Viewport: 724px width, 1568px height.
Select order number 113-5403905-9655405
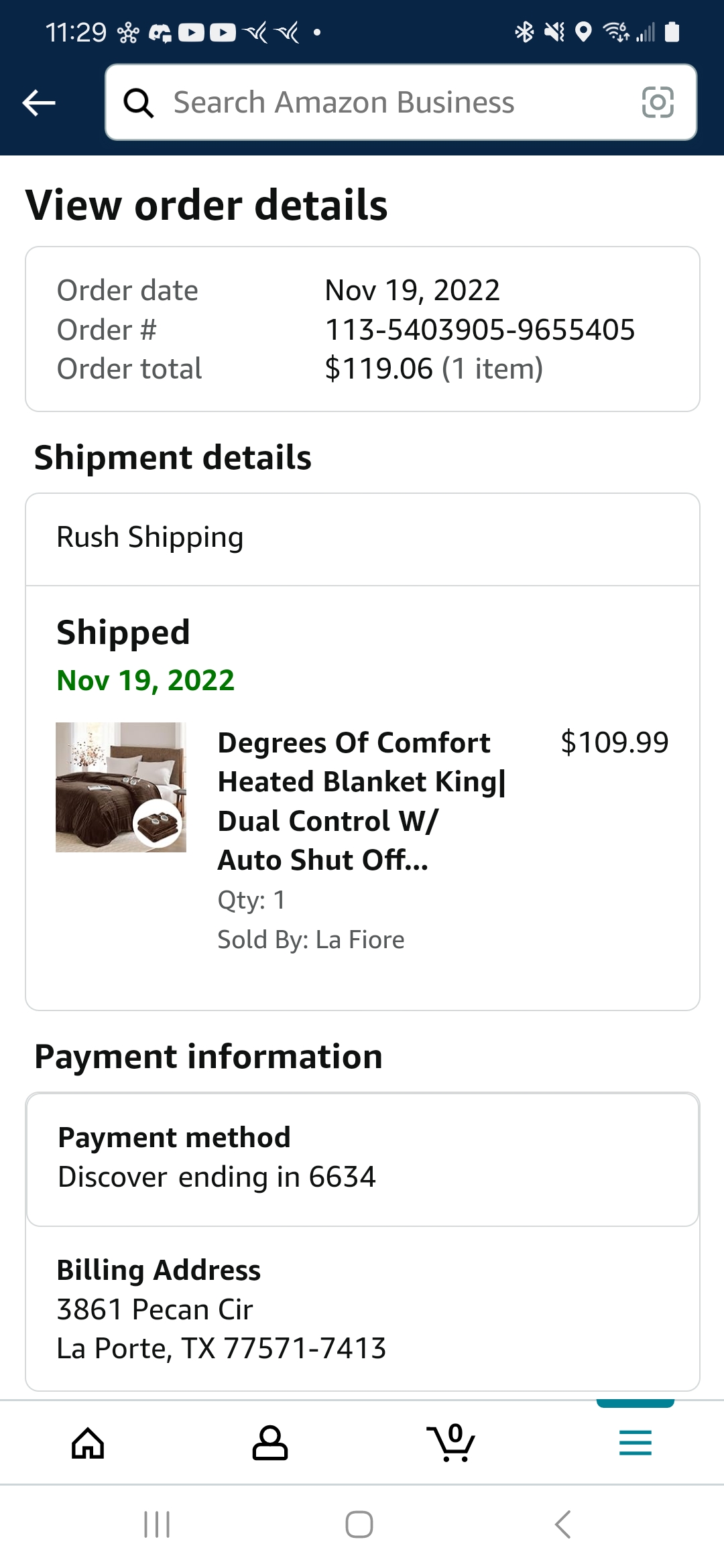(480, 330)
